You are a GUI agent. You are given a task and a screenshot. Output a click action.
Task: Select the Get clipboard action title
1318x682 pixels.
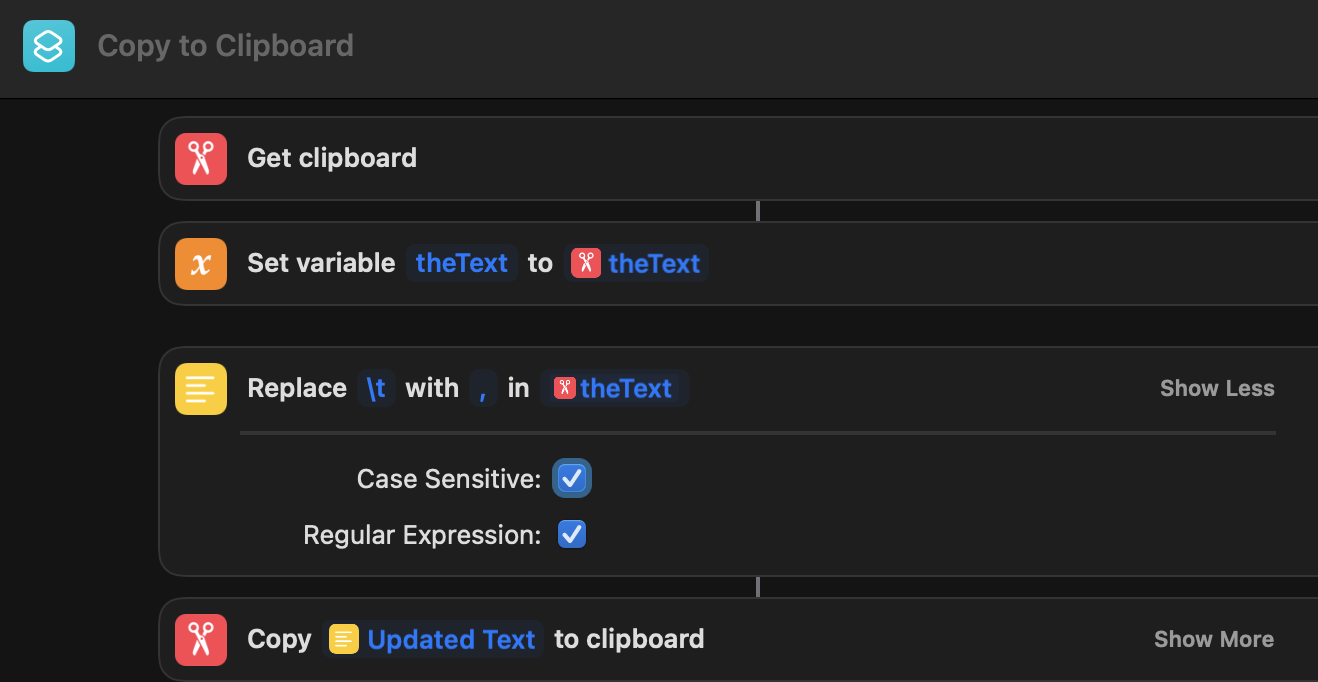tap(332, 159)
